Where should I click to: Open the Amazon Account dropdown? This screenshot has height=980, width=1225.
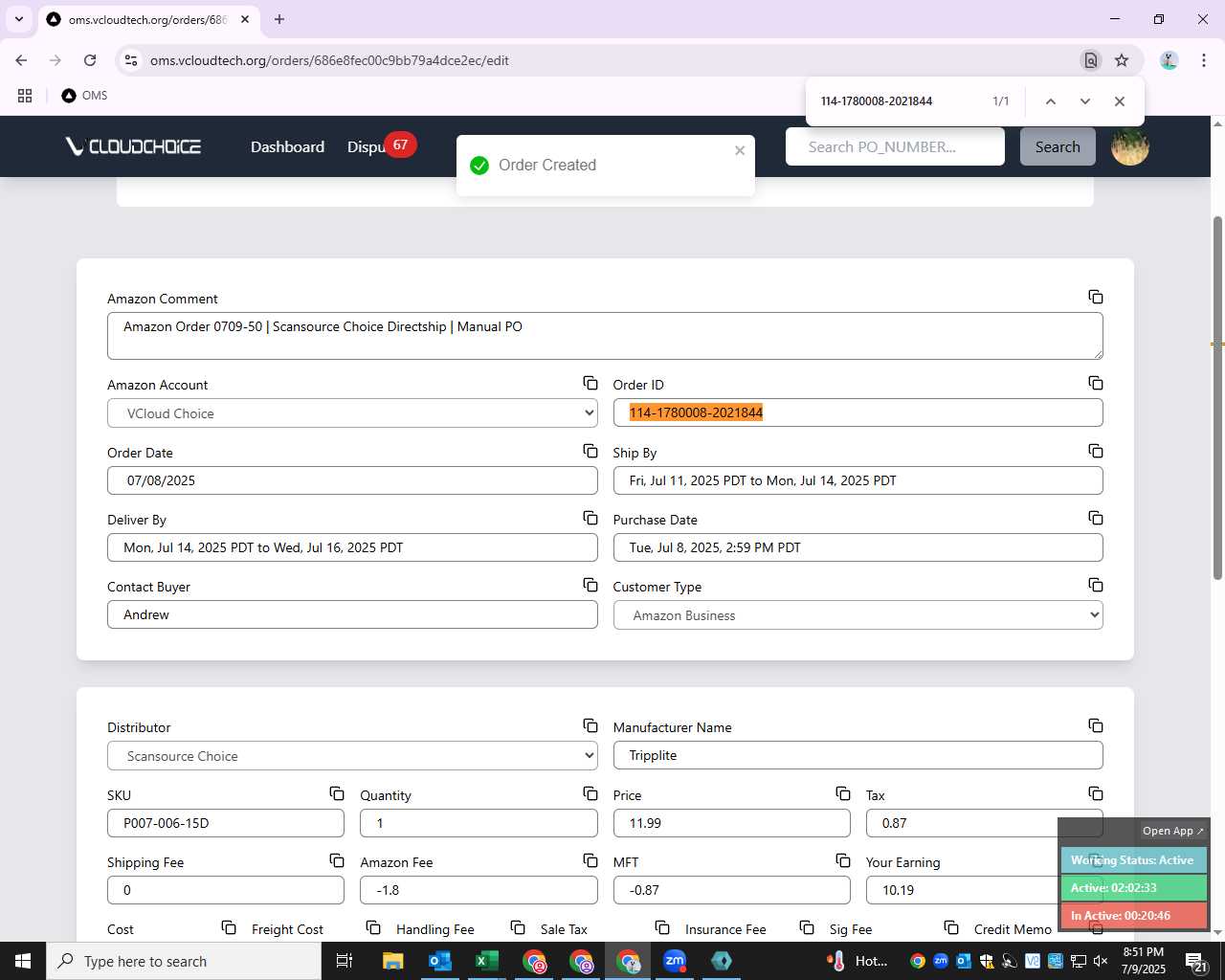[x=352, y=413]
